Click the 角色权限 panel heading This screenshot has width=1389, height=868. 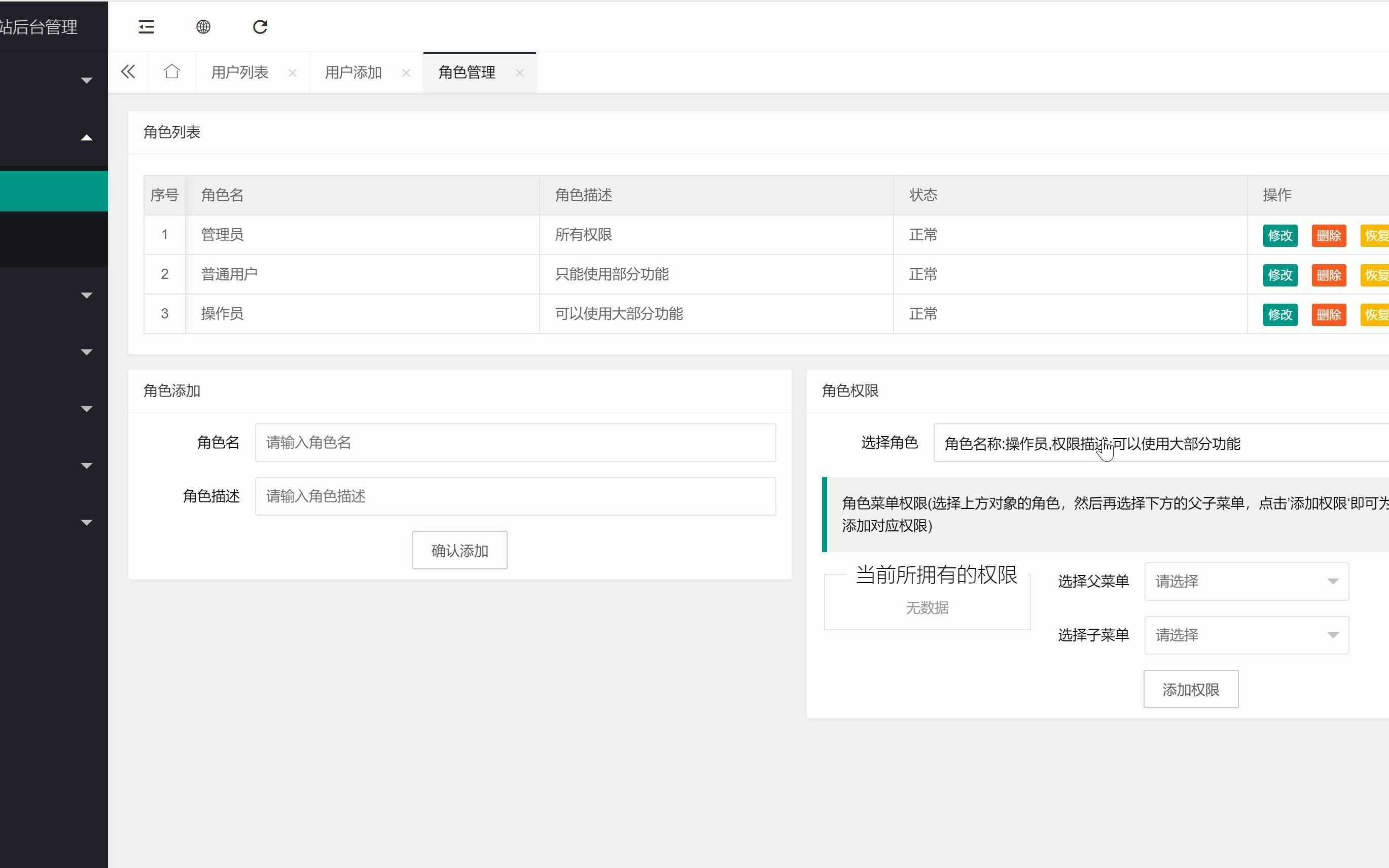pos(850,391)
